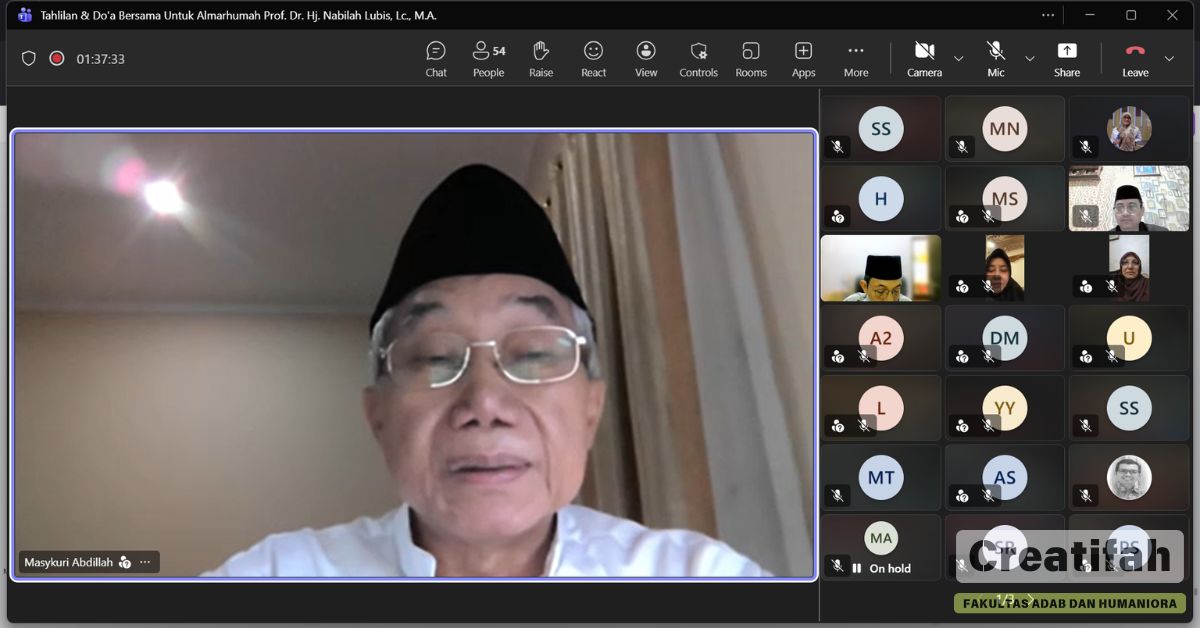Select the DM participant tile
Viewport: 1200px width, 628px height.
click(1004, 338)
